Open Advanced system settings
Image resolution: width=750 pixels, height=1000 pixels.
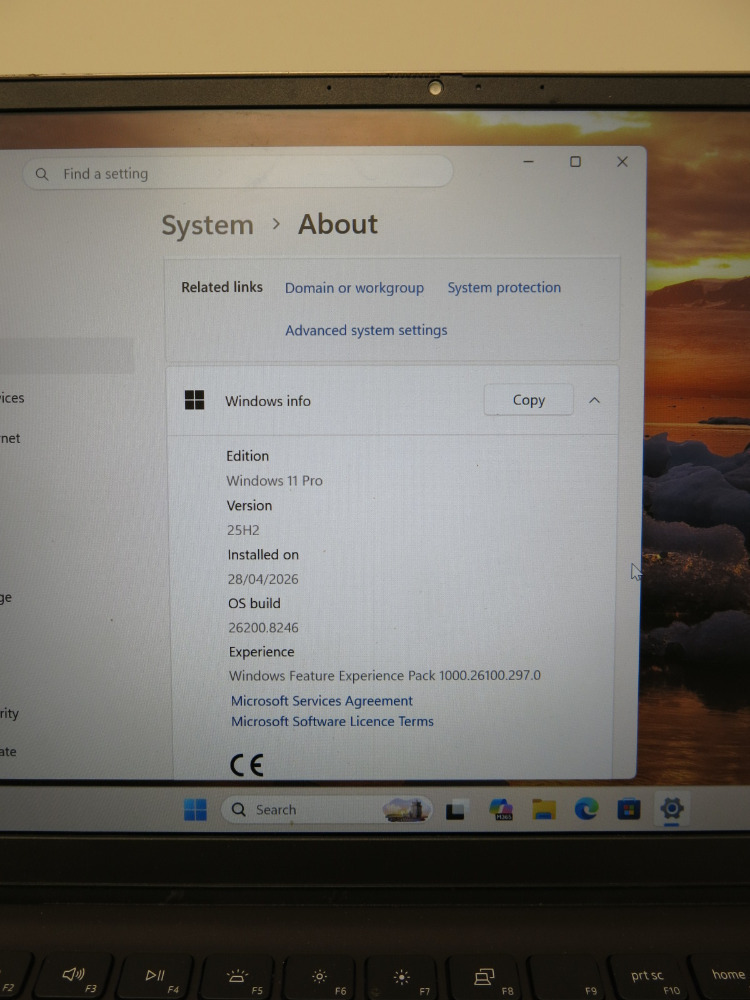tap(366, 330)
